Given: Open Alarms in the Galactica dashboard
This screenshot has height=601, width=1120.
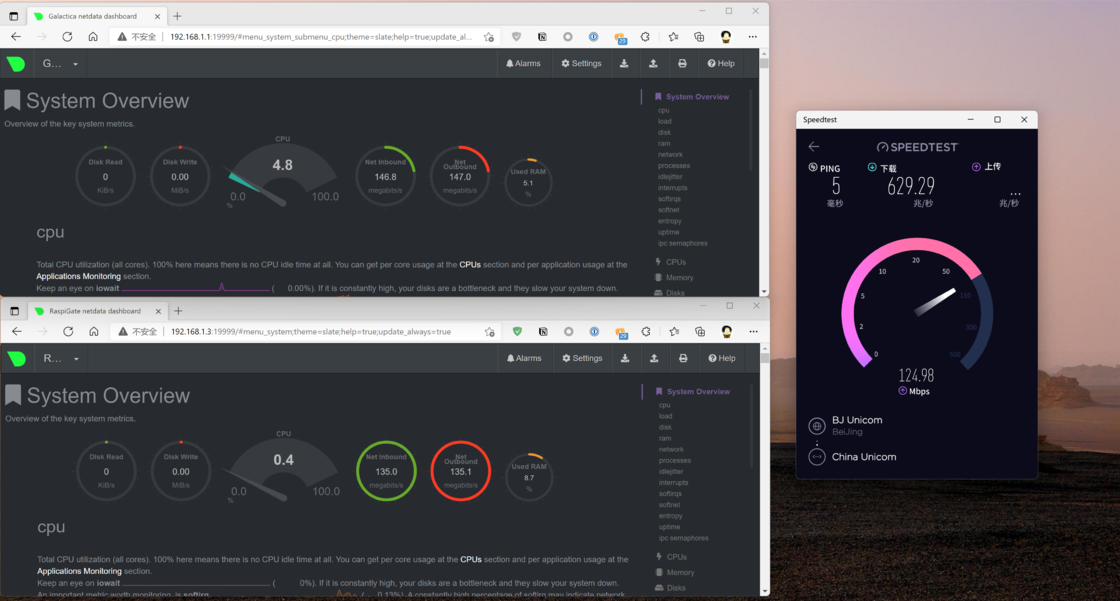Looking at the screenshot, I should [x=524, y=64].
